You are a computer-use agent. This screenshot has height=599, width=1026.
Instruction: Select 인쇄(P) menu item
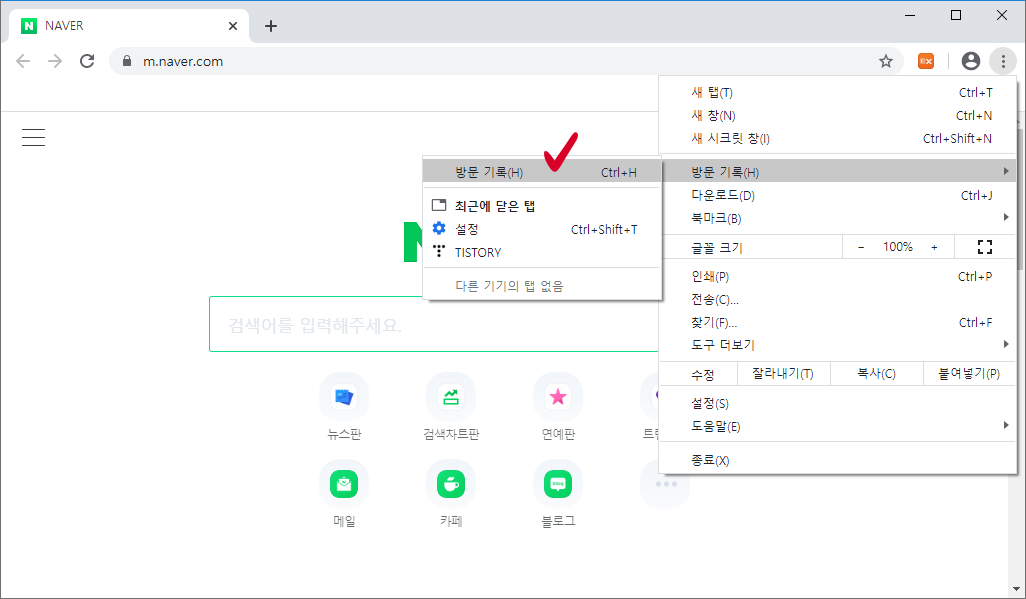click(x=838, y=276)
